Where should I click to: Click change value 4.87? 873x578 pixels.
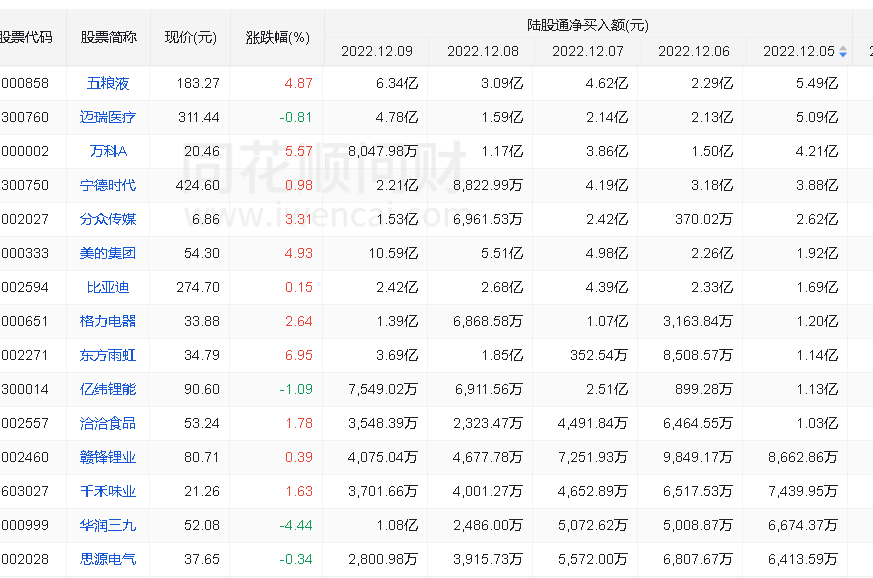point(298,84)
